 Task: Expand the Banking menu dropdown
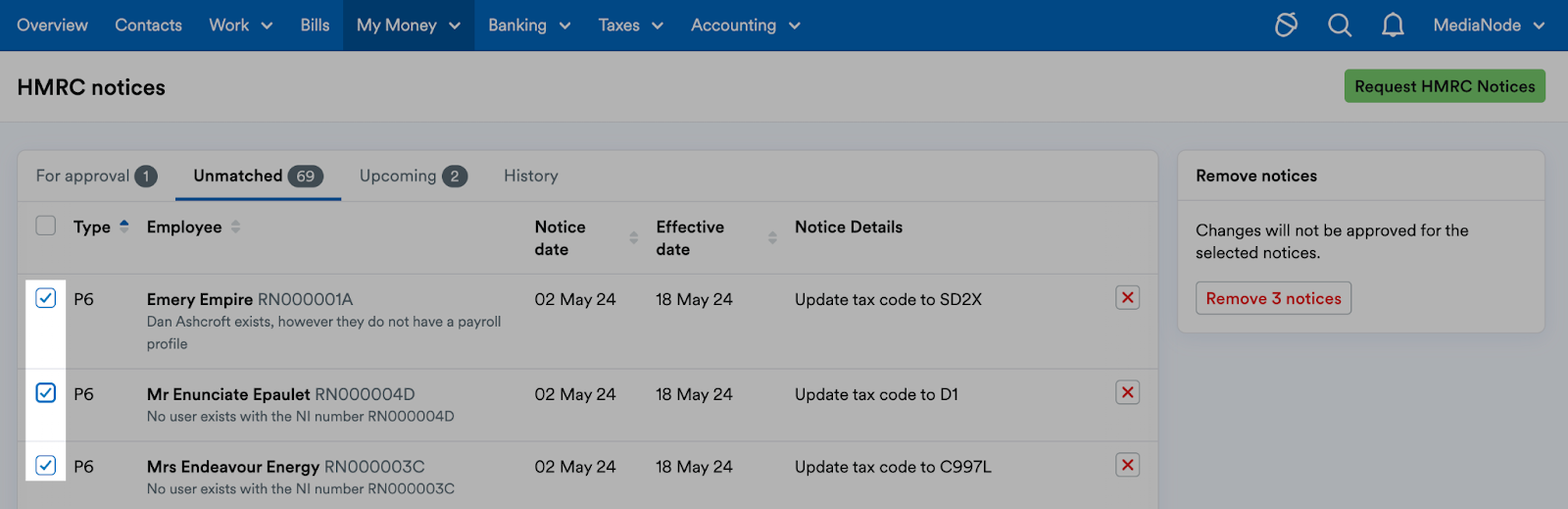529,25
